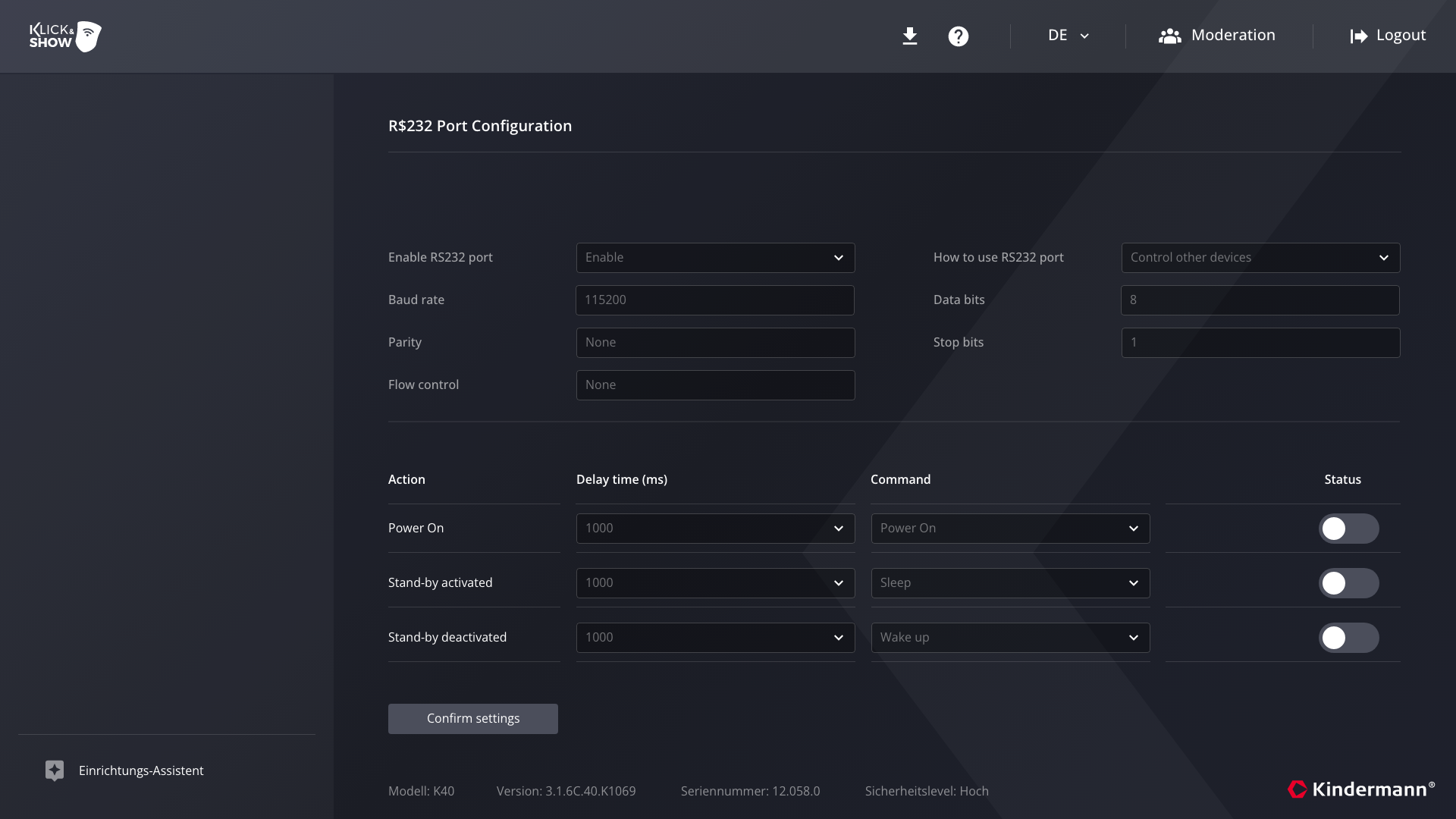Click the 'Delay time (ms)' column header

(x=622, y=479)
